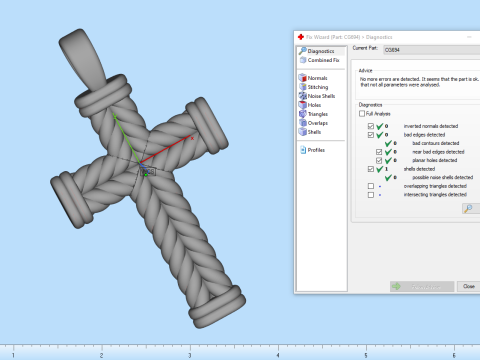
Task: Enable intersecting triangles detected checkbox
Action: (371, 195)
